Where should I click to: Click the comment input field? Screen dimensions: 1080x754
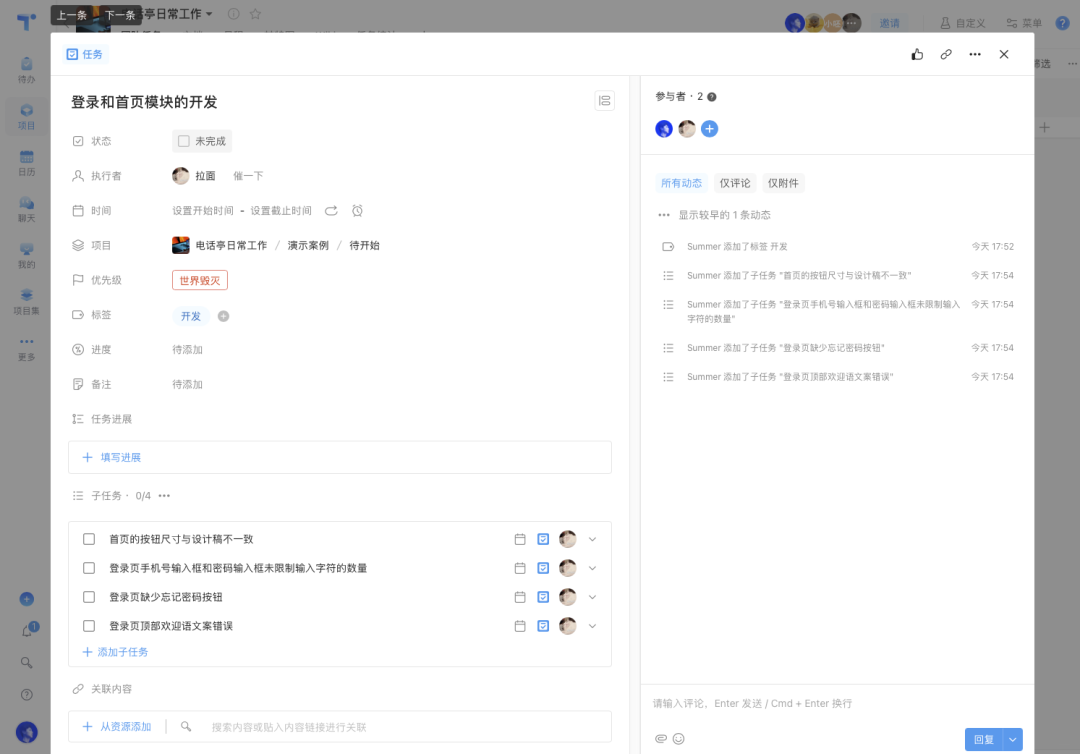[x=835, y=704]
